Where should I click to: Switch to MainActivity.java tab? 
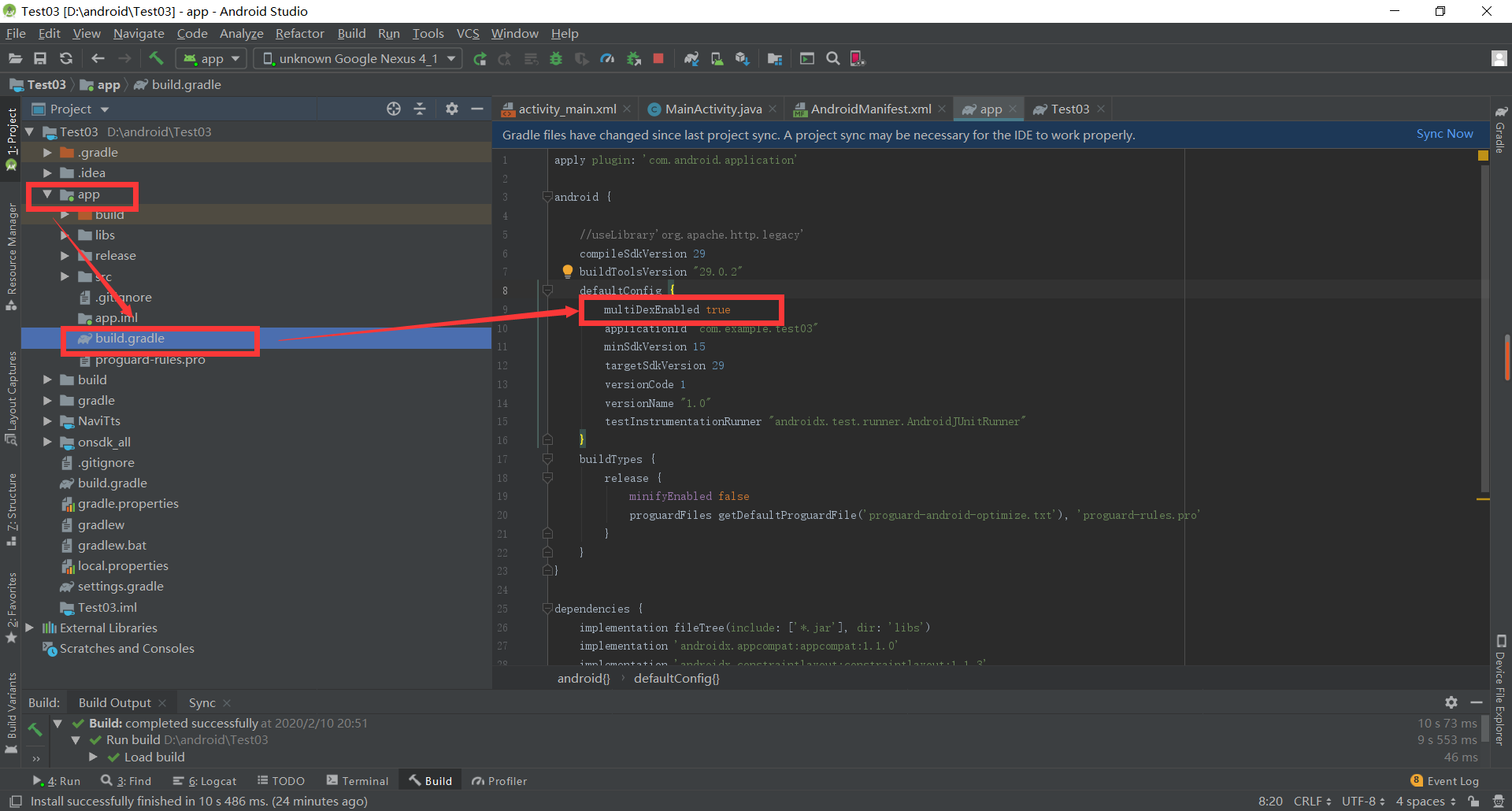click(x=713, y=109)
